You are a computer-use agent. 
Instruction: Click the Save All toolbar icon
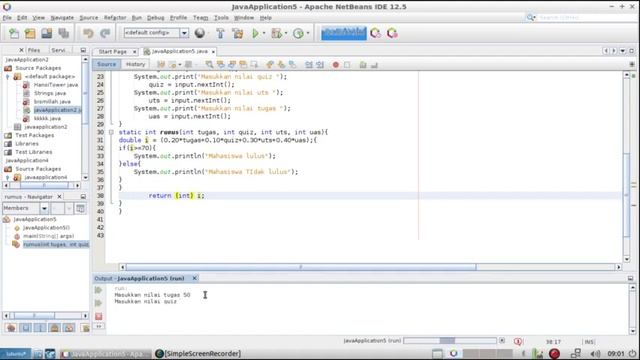point(63,33)
